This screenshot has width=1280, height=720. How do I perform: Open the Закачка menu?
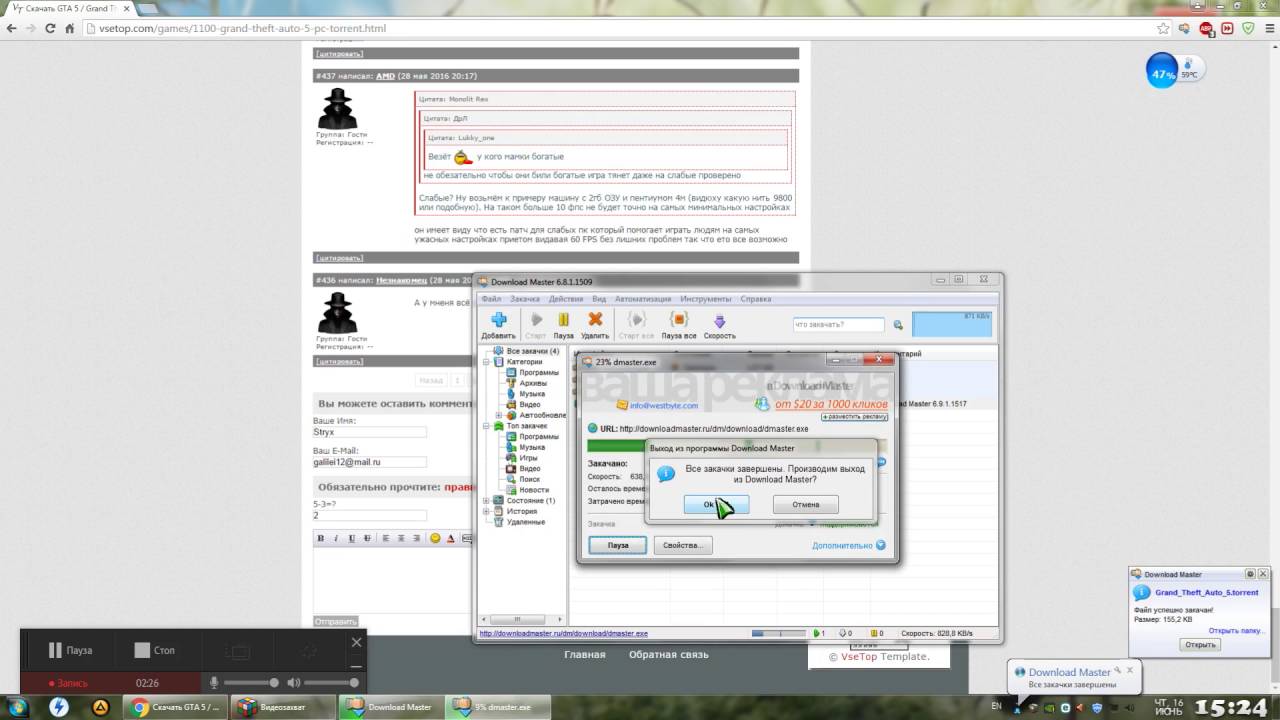coord(525,299)
